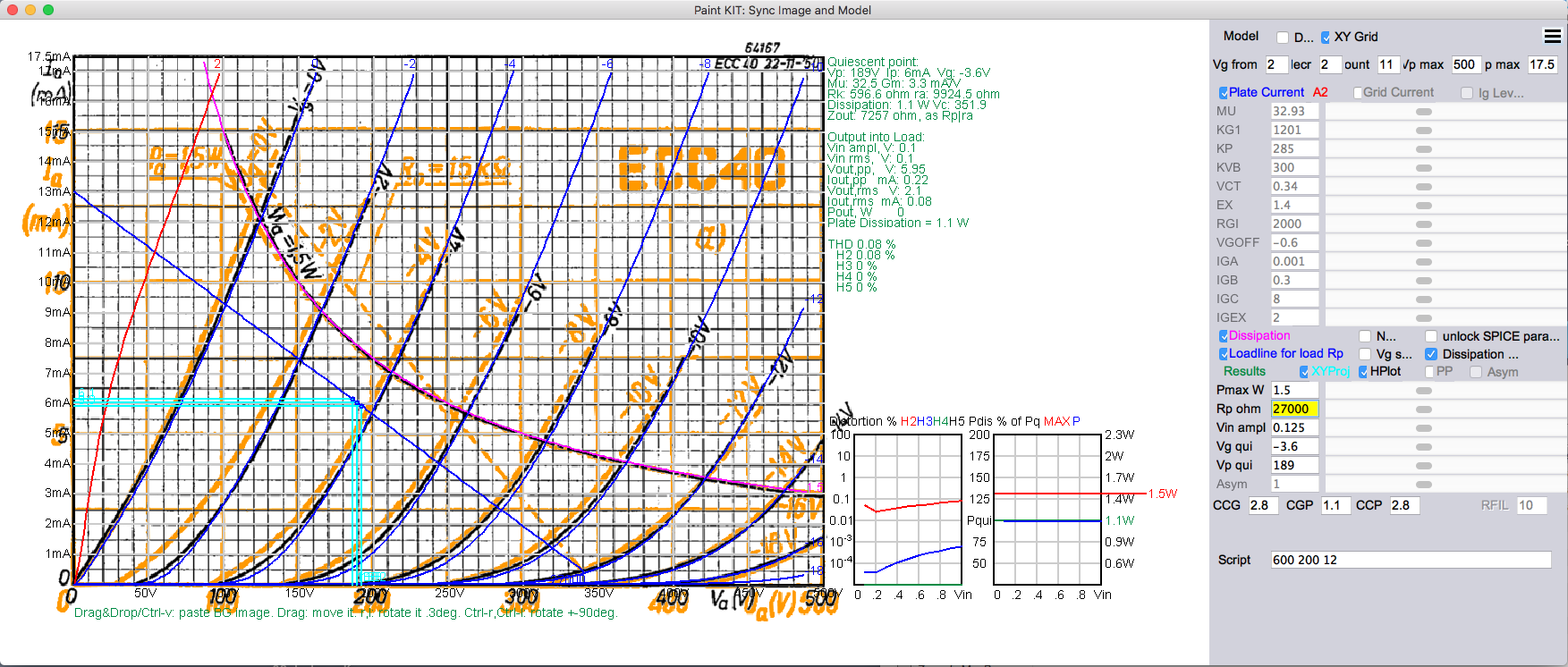Click the decr value field
Image resolution: width=1568 pixels, height=667 pixels.
point(1330,64)
